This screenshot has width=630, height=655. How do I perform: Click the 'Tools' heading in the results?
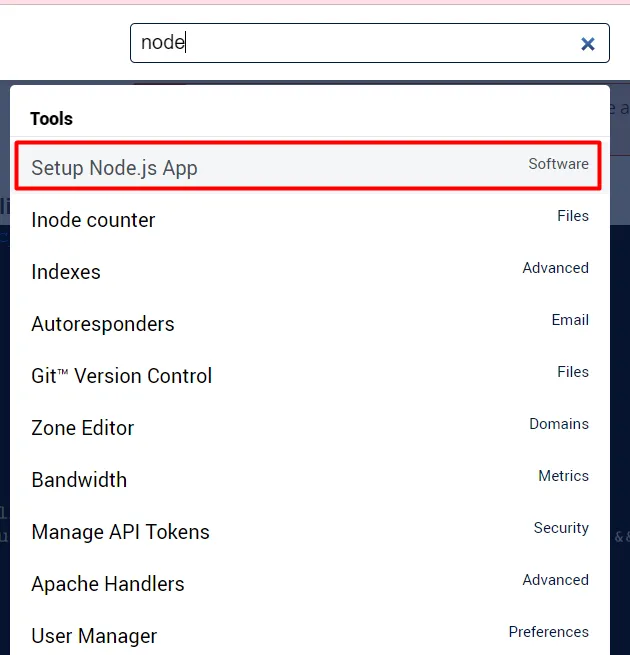(51, 119)
